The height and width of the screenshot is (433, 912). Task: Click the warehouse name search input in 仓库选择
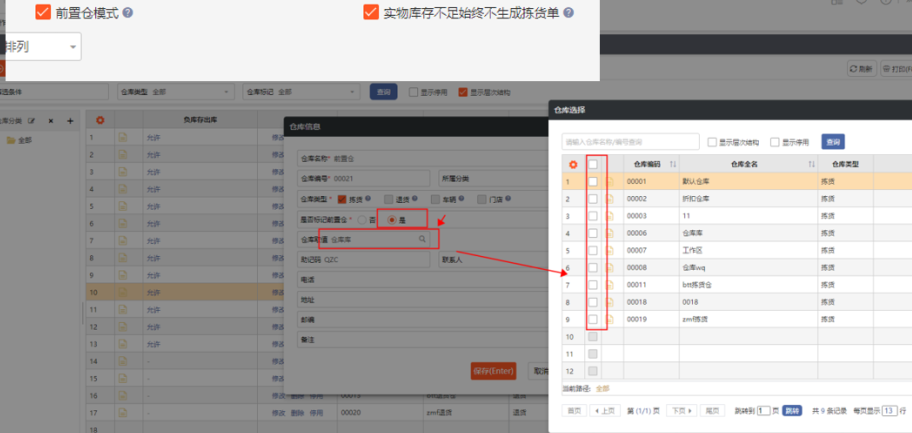pyautogui.click(x=630, y=142)
